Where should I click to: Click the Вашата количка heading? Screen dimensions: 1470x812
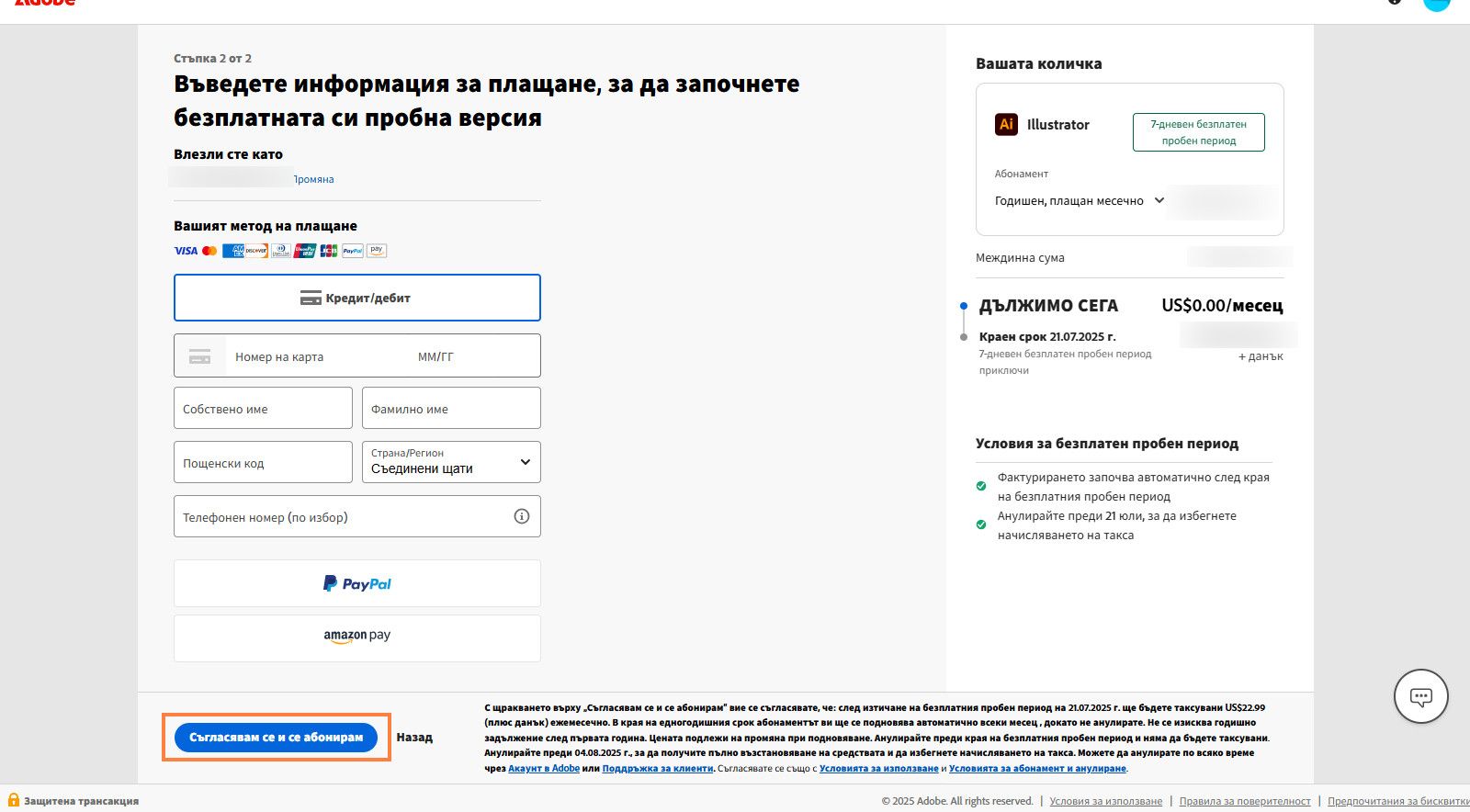point(1038,63)
